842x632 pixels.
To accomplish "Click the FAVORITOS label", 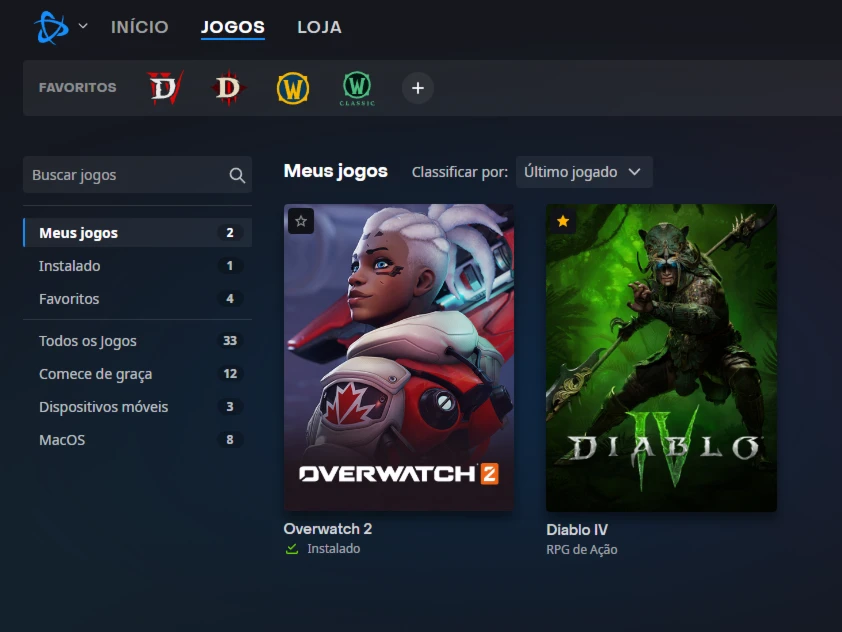I will pyautogui.click(x=77, y=88).
